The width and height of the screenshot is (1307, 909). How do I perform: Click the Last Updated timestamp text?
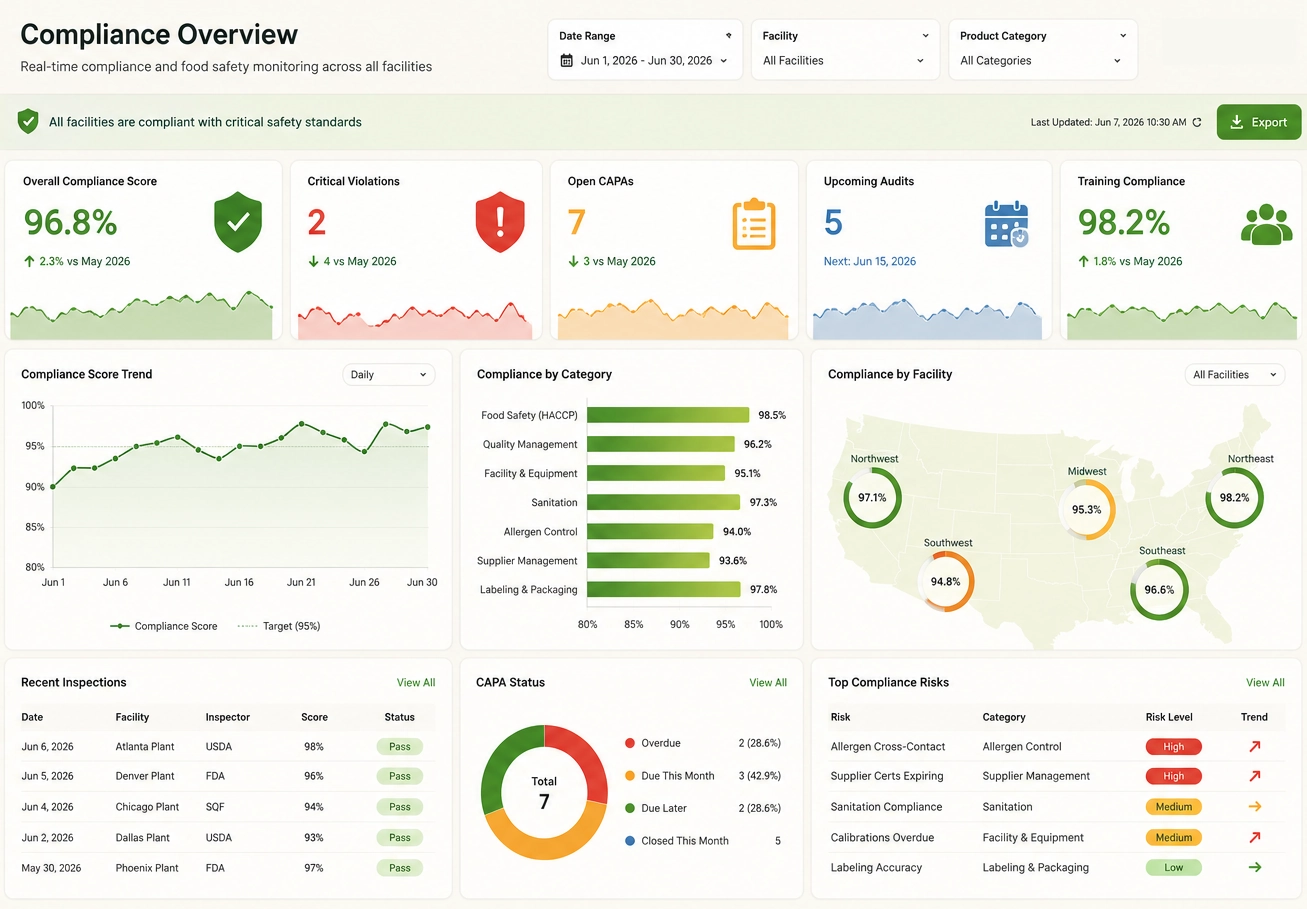(x=1108, y=122)
